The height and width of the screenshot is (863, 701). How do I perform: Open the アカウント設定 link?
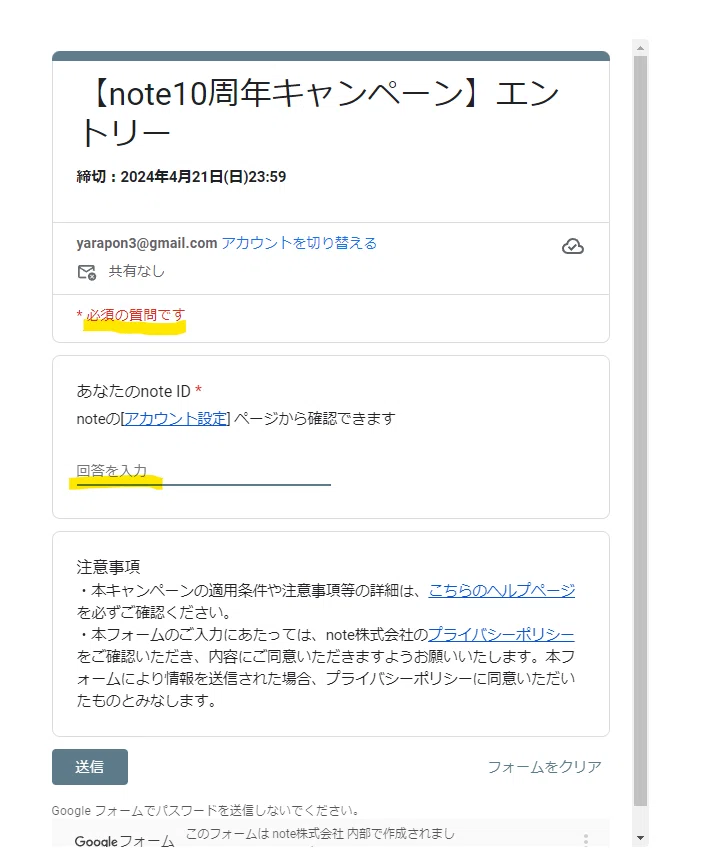[x=176, y=419]
